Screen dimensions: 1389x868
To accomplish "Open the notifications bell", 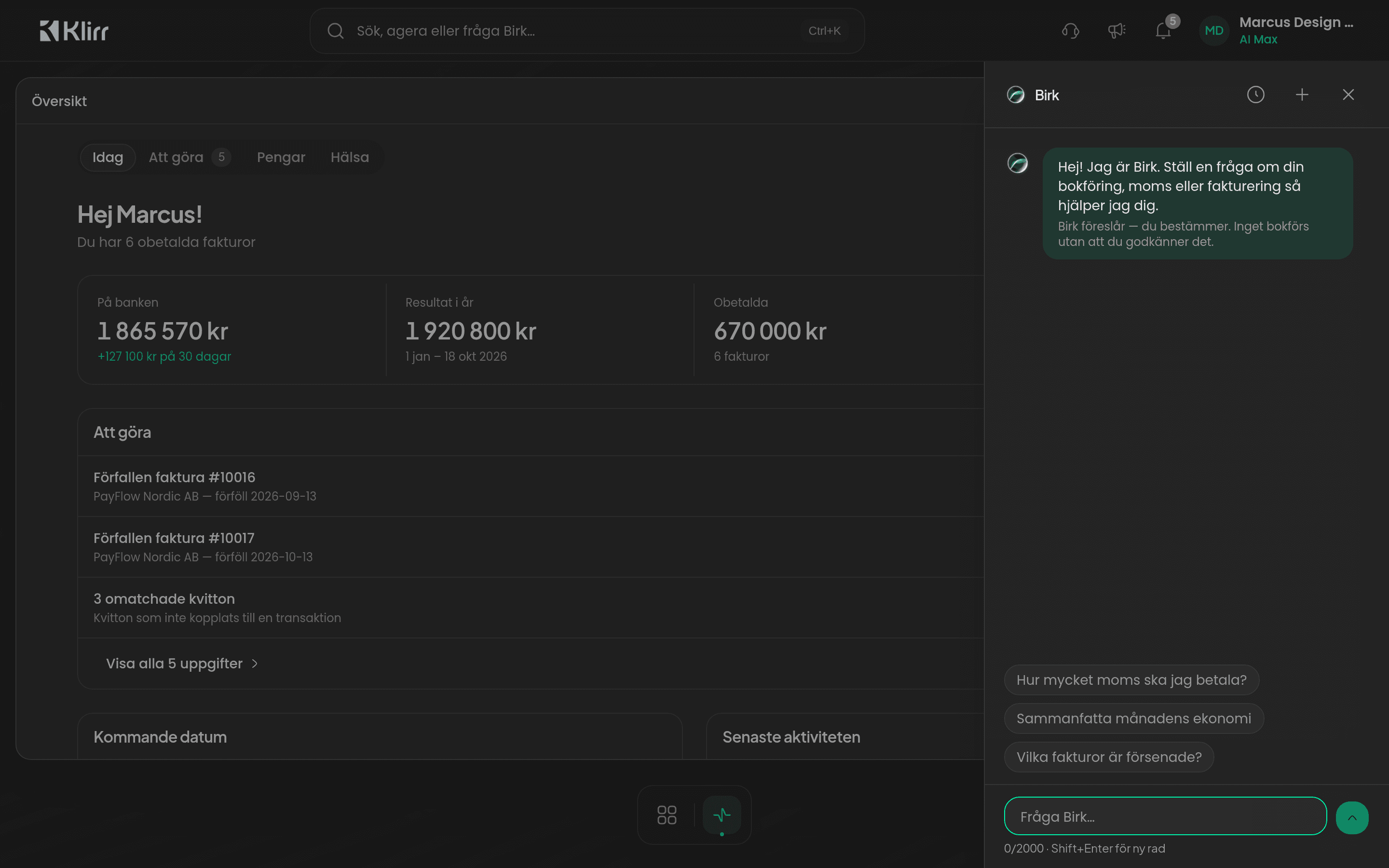I will pos(1163,31).
